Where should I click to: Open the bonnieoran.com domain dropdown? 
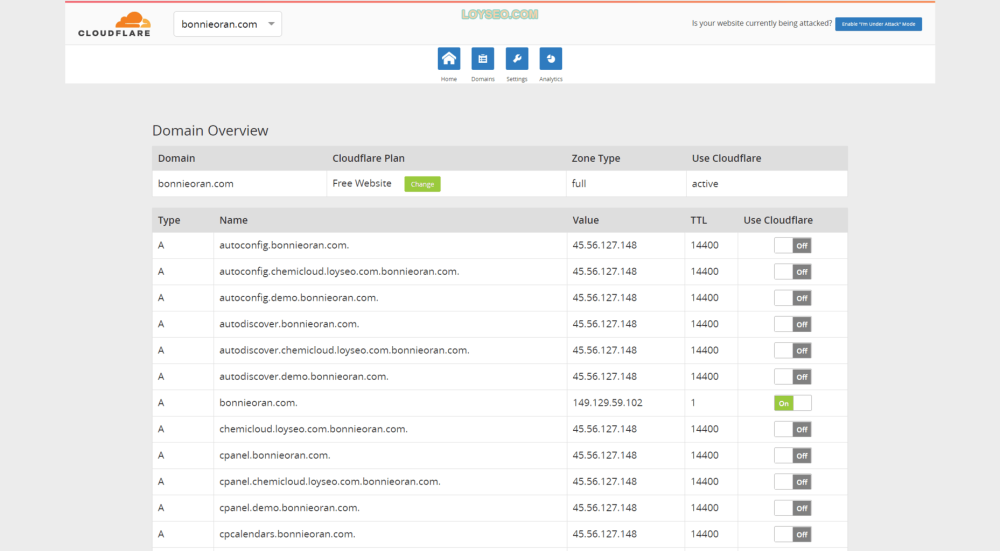click(228, 24)
